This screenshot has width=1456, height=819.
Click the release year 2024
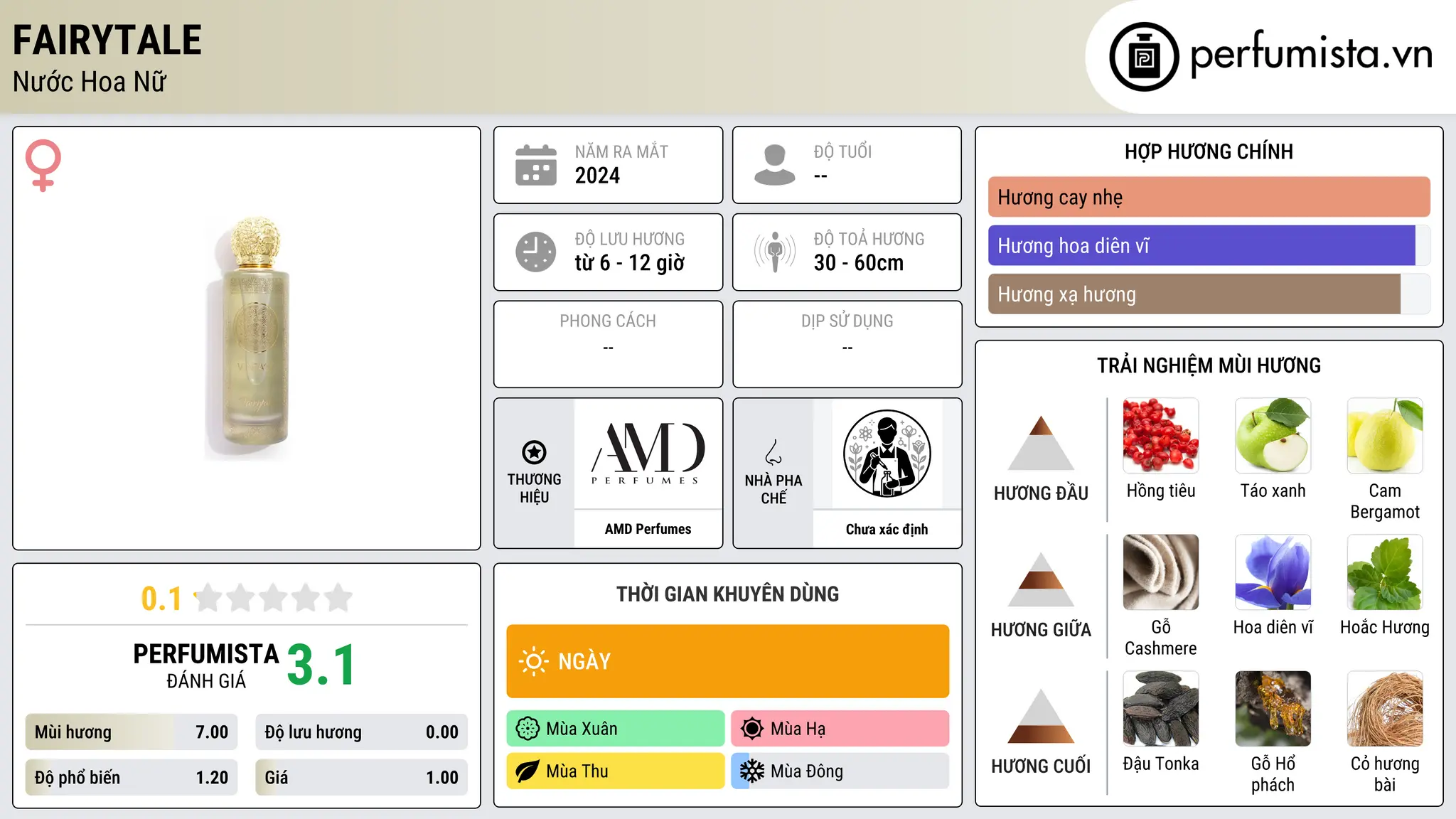597,176
